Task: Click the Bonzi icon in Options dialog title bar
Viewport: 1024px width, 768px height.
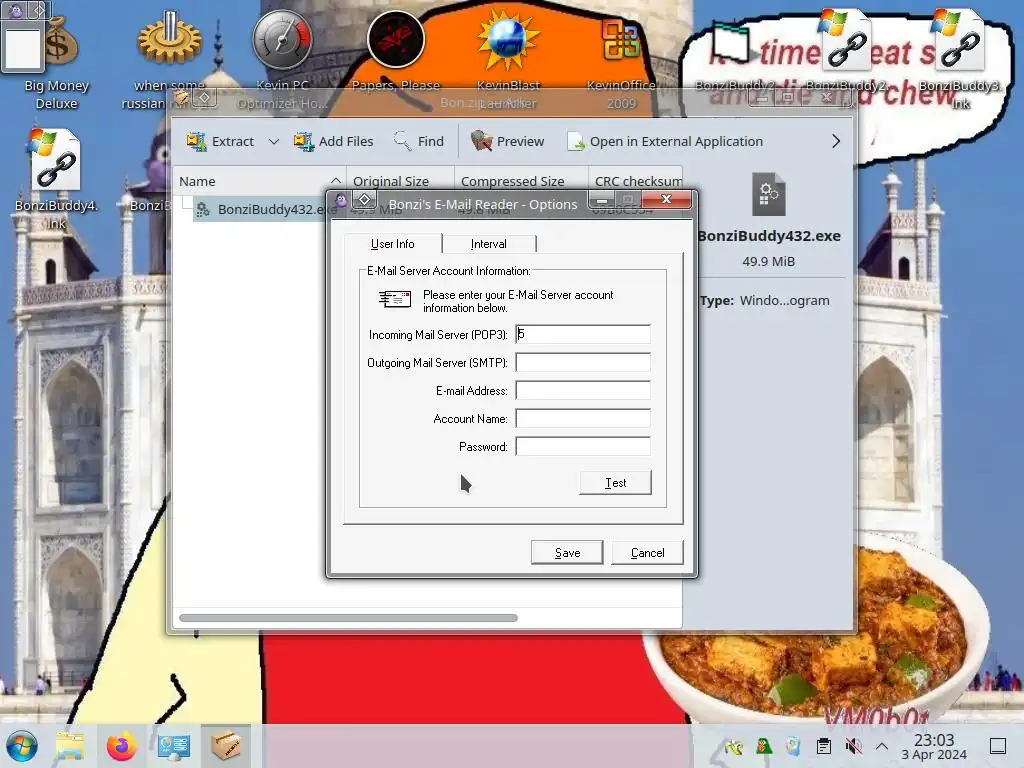Action: click(341, 200)
